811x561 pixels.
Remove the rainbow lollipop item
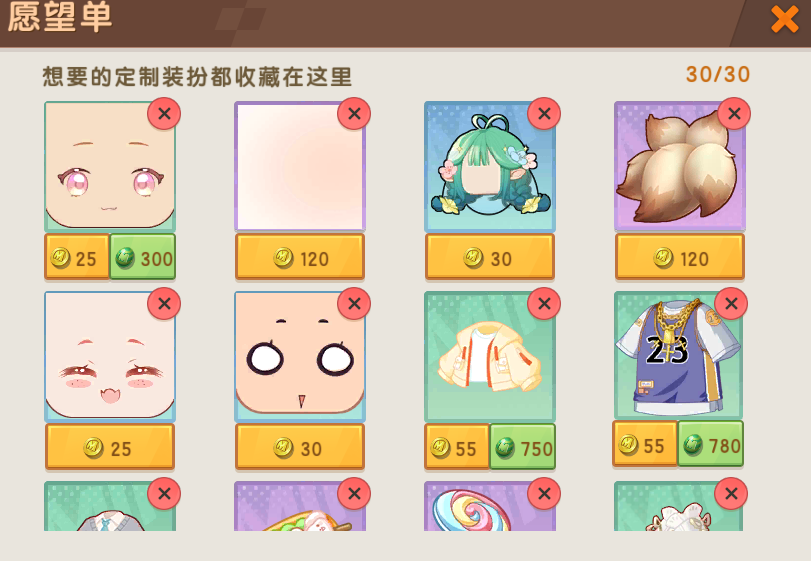(544, 493)
